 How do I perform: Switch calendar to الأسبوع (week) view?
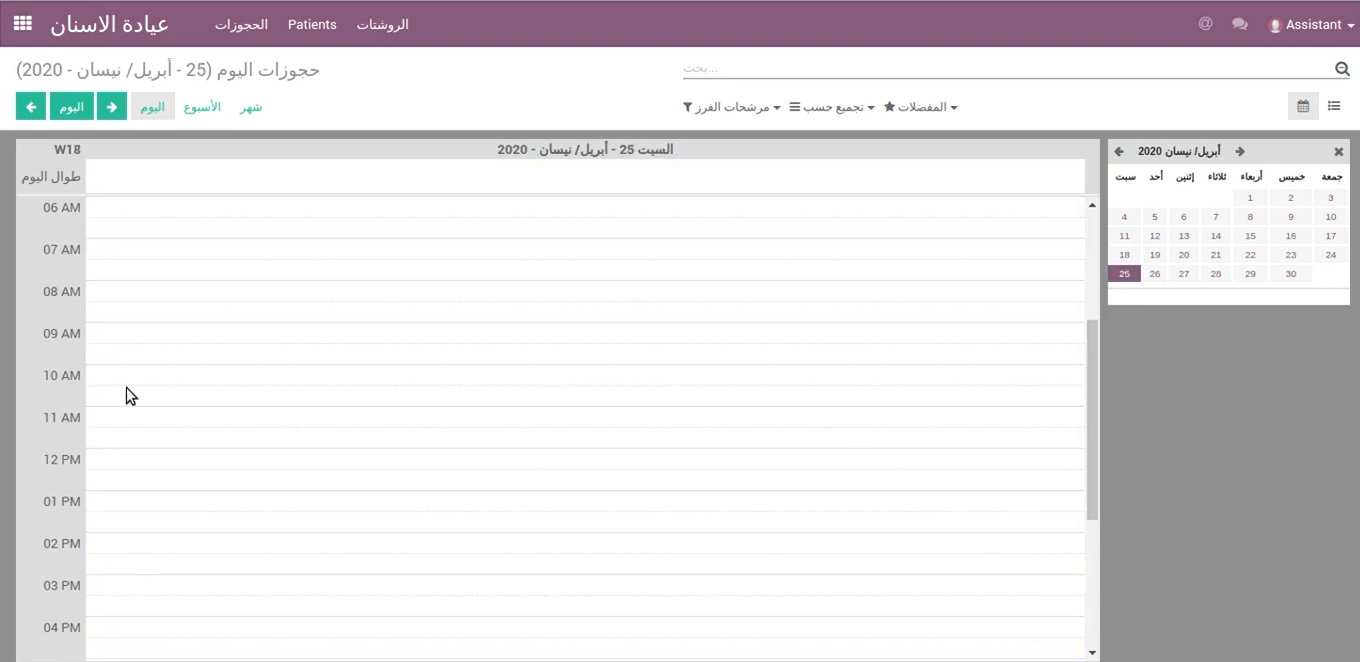(x=202, y=107)
